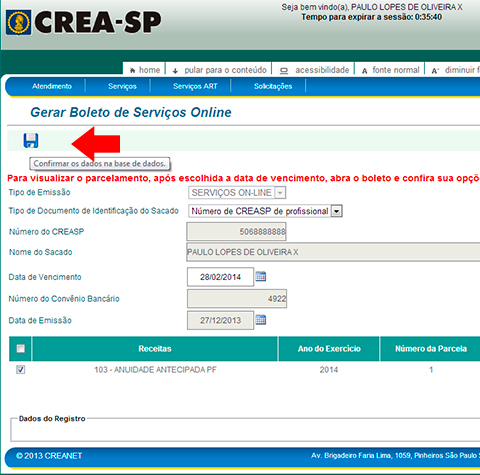This screenshot has width=480, height=475.
Task: Toggle the select-all checkbox in table header
Action: (x=21, y=348)
